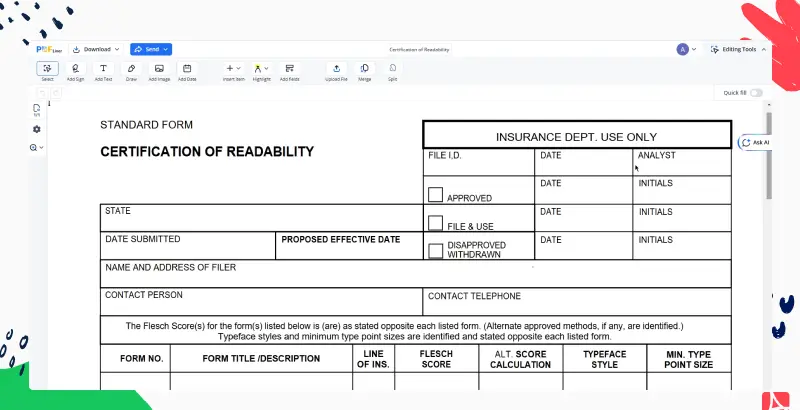Open the Ask AI assistant

pyautogui.click(x=756, y=143)
